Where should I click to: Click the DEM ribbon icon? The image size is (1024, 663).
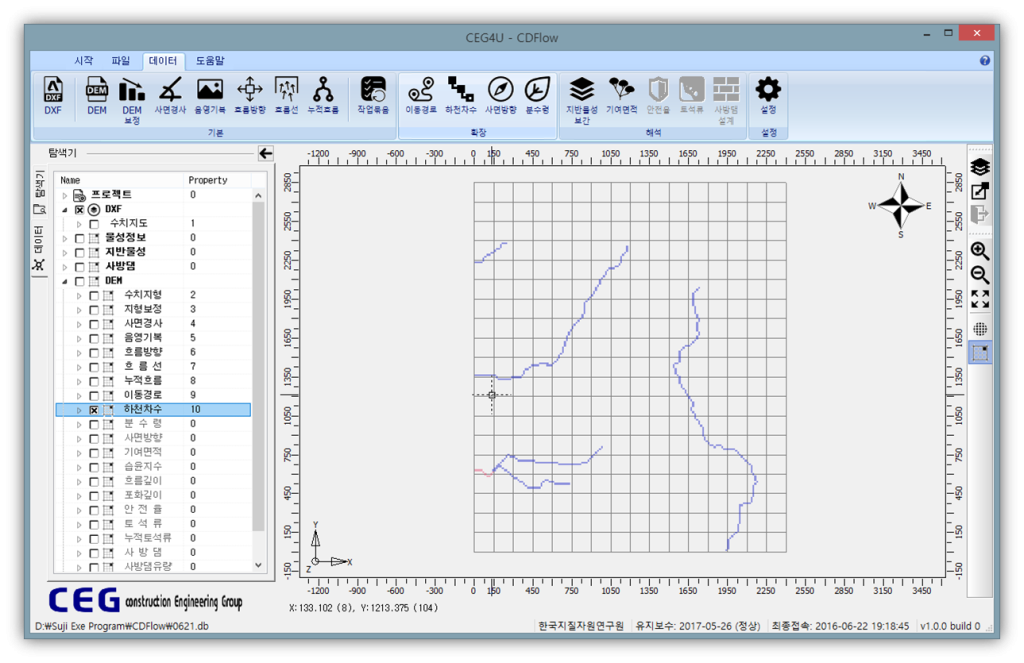click(97, 96)
